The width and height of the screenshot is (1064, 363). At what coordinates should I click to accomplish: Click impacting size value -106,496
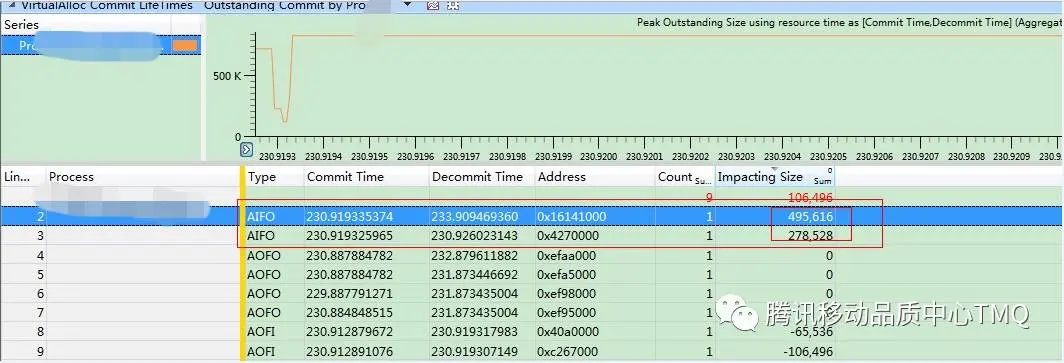tap(808, 352)
